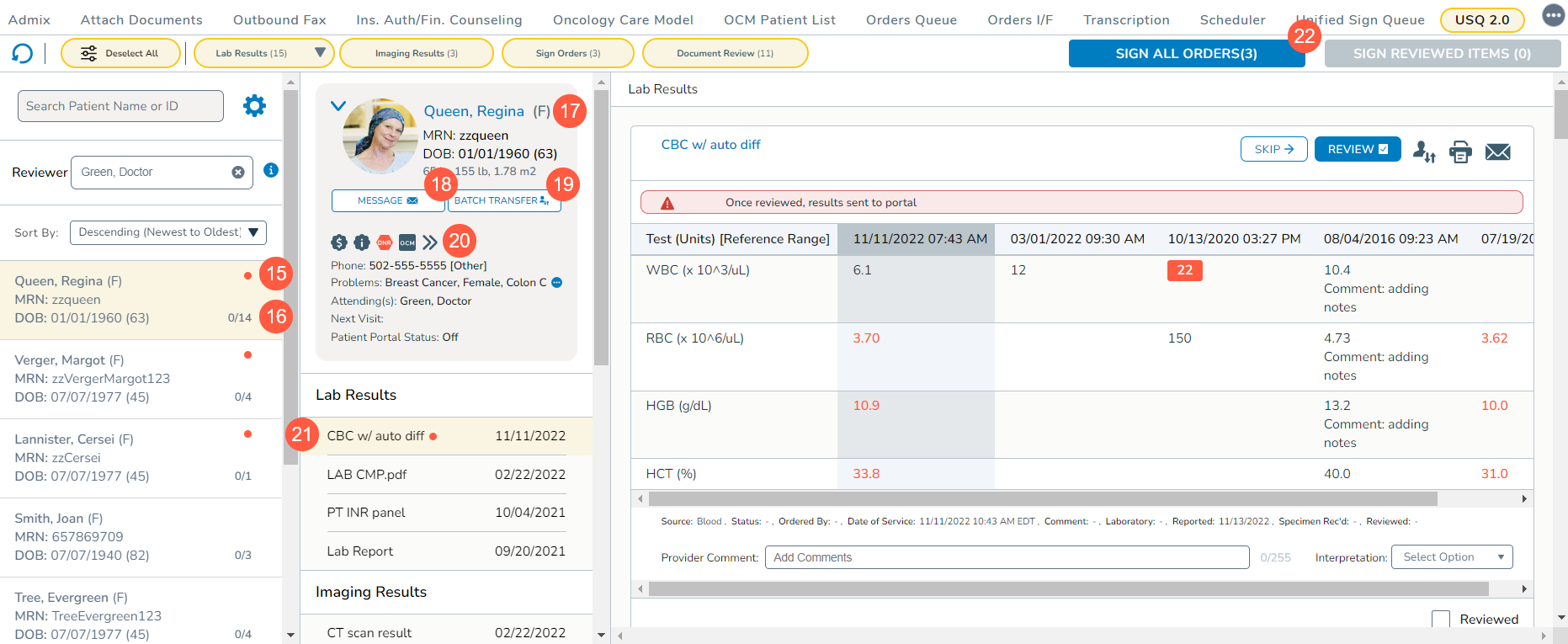Click the DNR alert icon

(385, 242)
